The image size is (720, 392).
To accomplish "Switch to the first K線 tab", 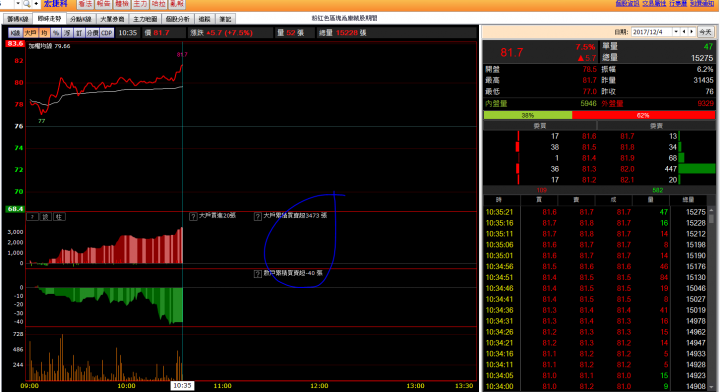I will click(18, 19).
